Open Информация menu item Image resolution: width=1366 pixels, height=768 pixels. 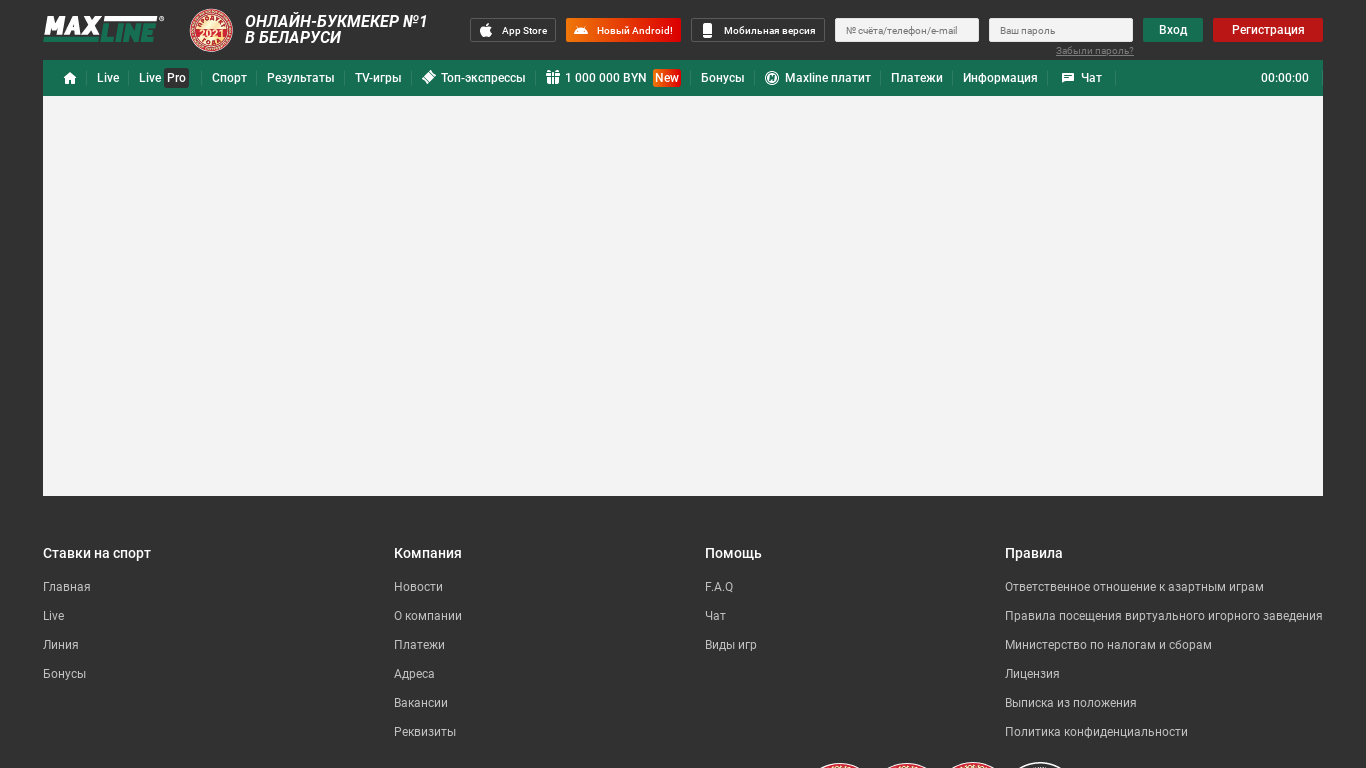coord(1000,78)
